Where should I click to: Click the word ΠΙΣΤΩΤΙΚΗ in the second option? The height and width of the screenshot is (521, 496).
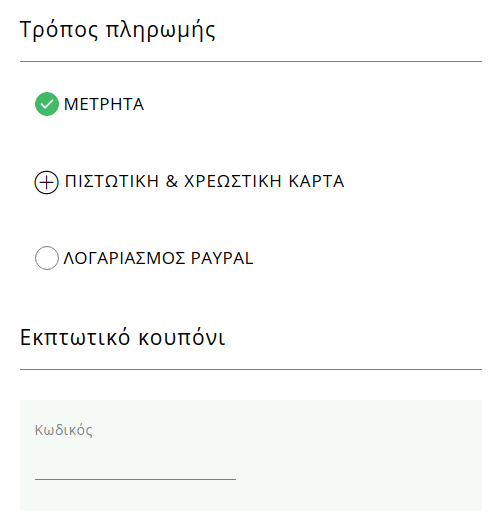pos(112,181)
